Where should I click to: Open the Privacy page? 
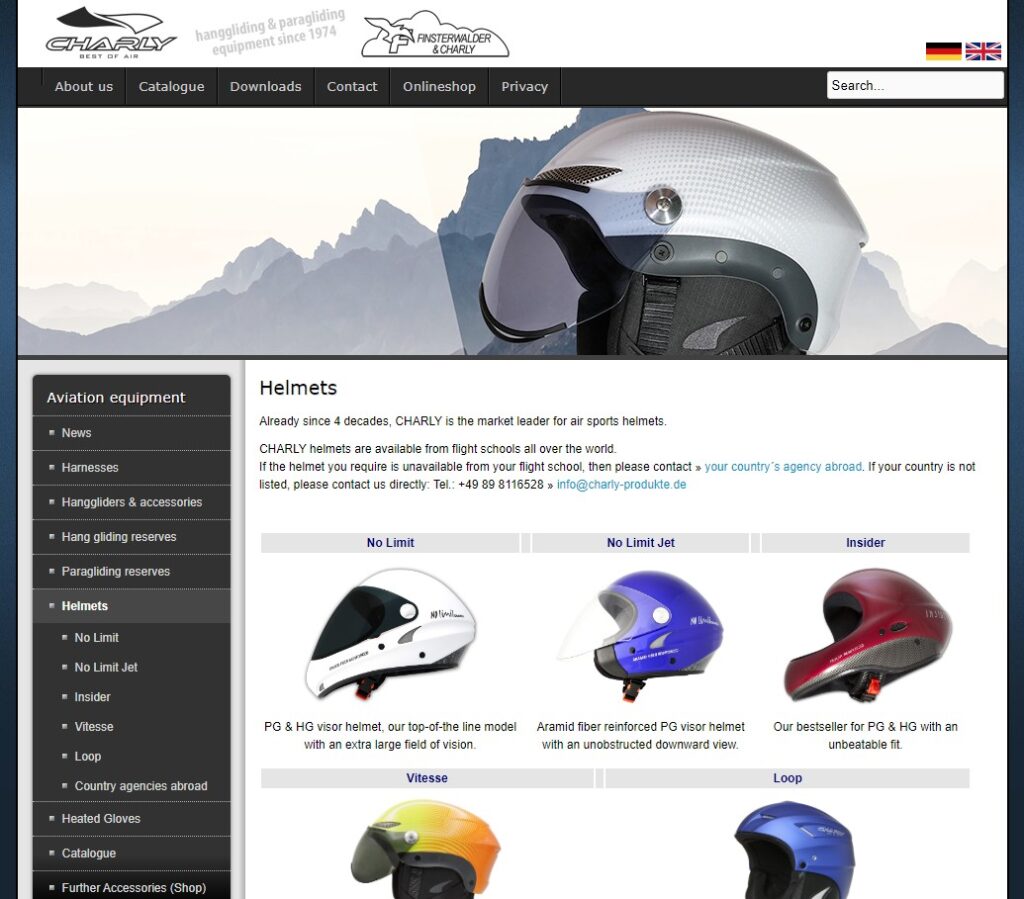coord(524,86)
